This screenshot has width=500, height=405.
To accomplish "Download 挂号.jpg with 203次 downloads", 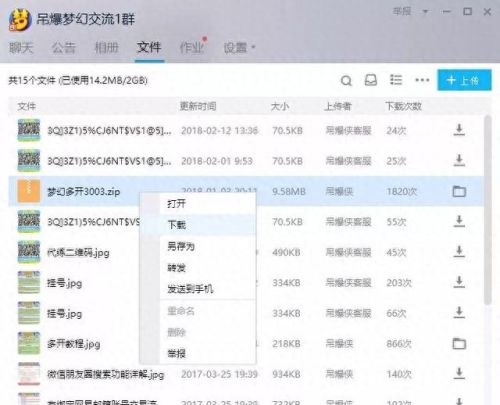I will pyautogui.click(x=459, y=282).
